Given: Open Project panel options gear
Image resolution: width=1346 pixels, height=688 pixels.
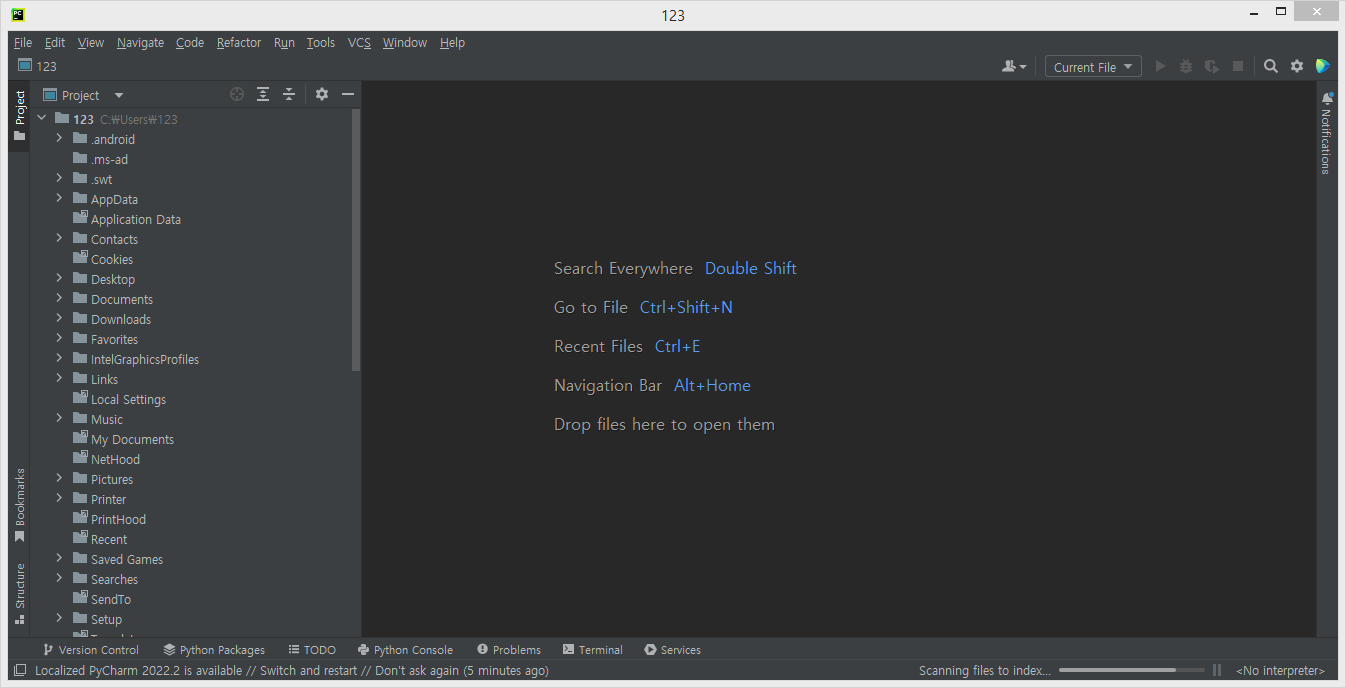Looking at the screenshot, I should click(322, 94).
